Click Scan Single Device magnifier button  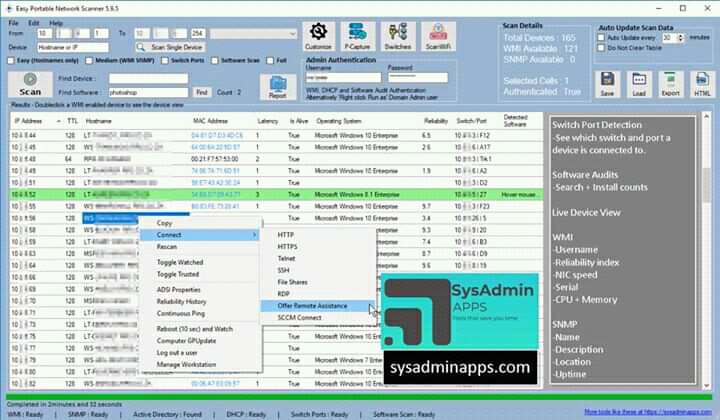pos(170,47)
